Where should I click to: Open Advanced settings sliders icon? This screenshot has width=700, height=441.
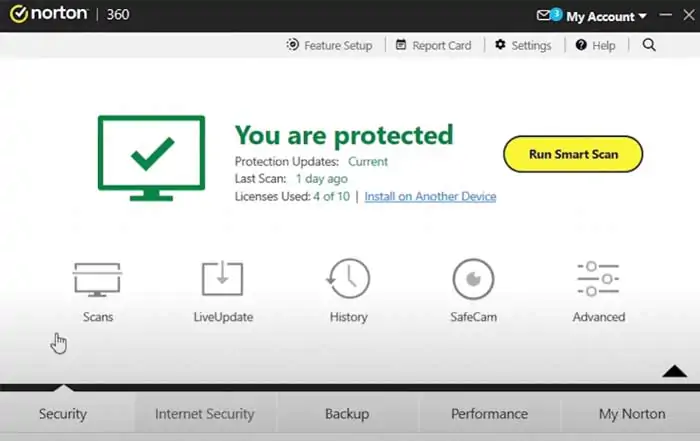[598, 279]
